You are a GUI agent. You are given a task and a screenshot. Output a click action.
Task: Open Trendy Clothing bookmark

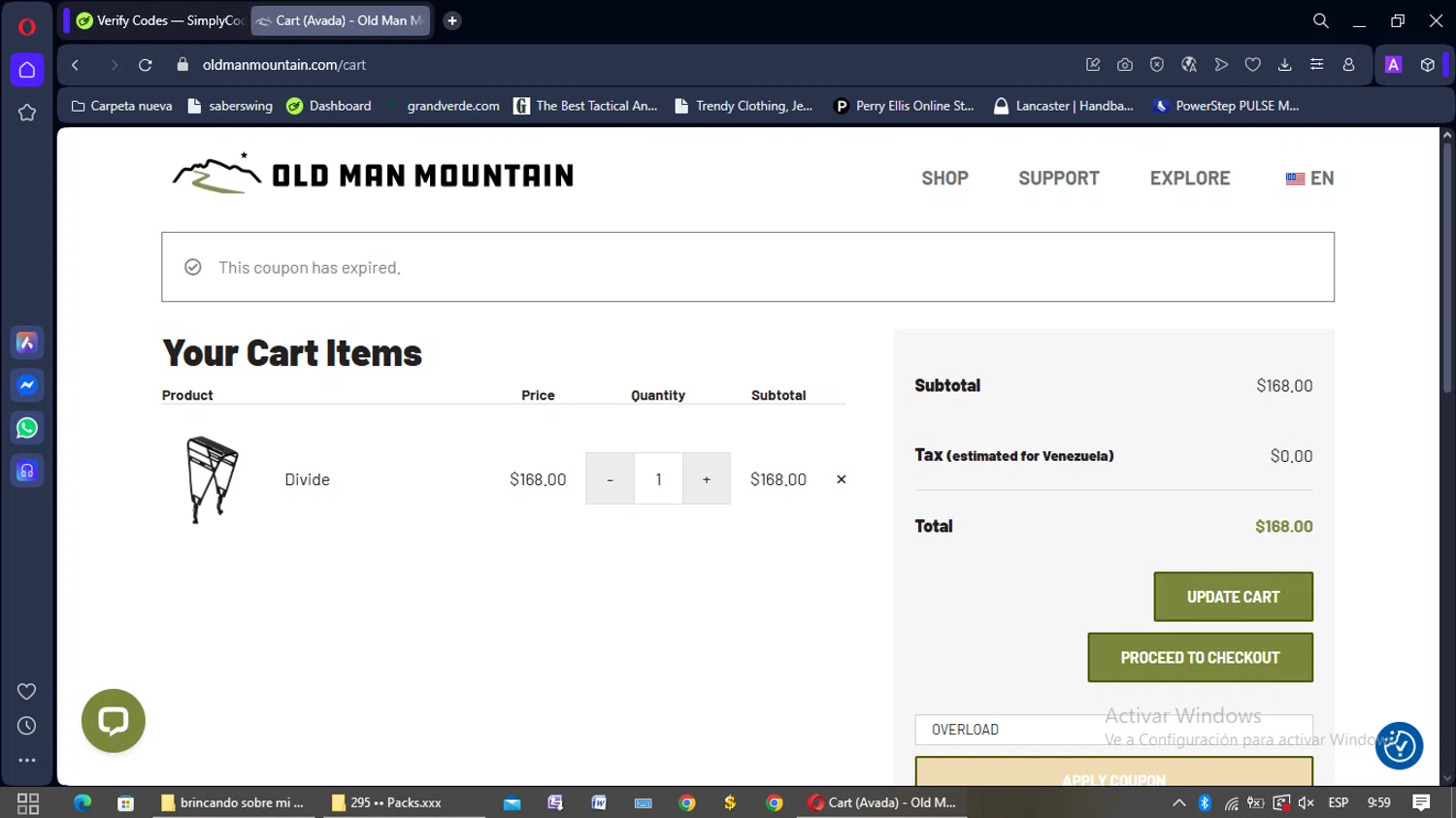coord(745,106)
